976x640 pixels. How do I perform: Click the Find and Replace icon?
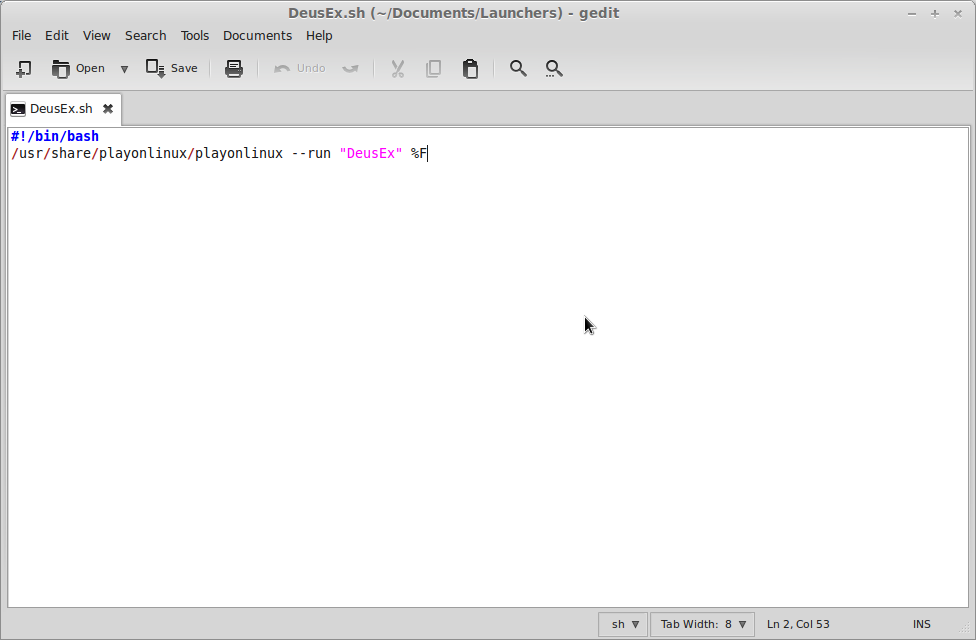point(554,68)
